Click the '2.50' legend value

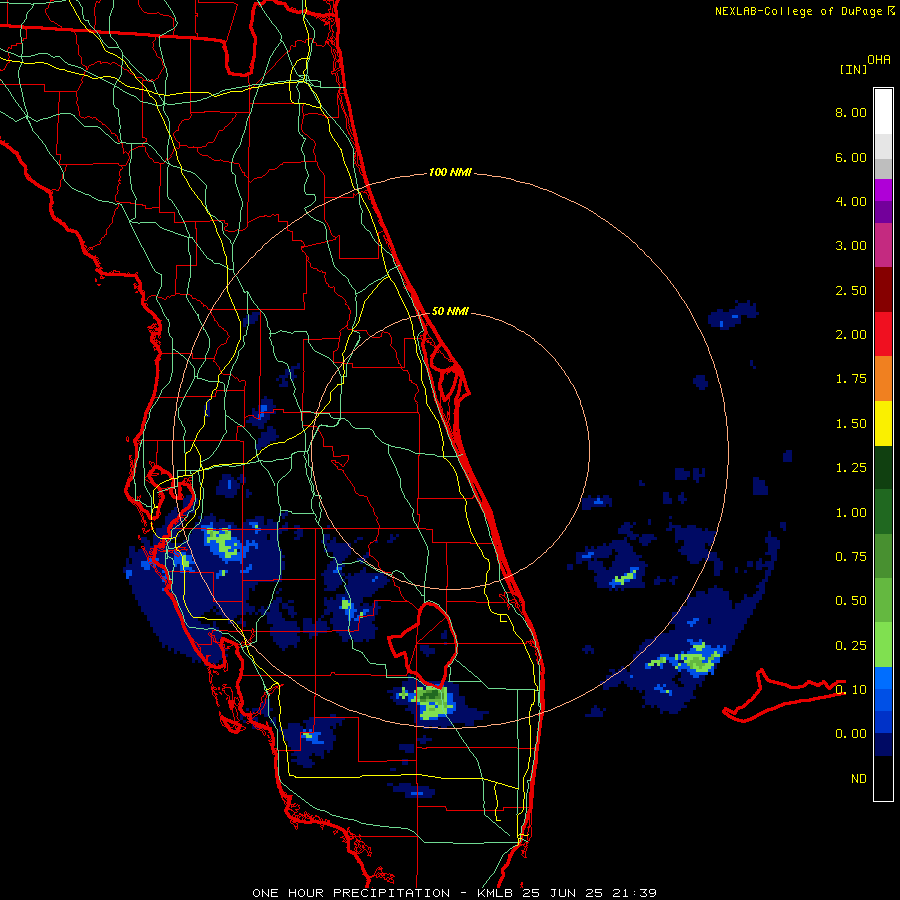850,290
